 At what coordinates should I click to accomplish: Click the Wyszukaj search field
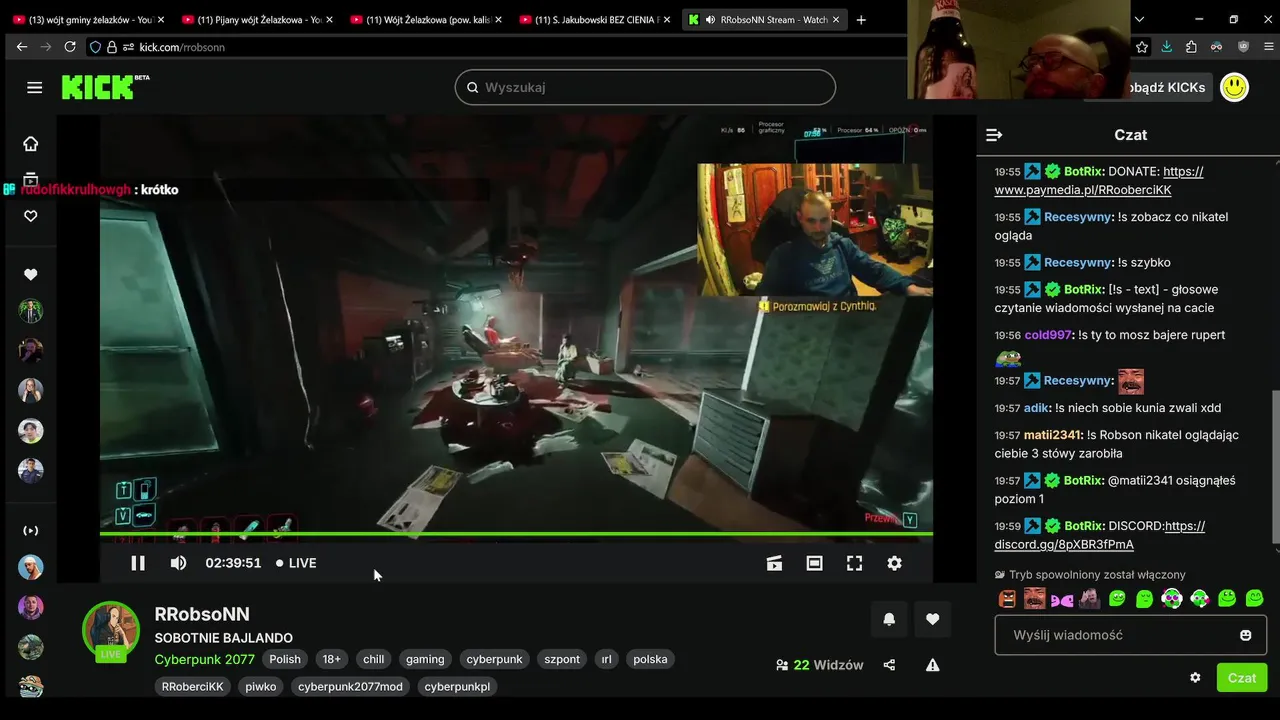(x=645, y=87)
